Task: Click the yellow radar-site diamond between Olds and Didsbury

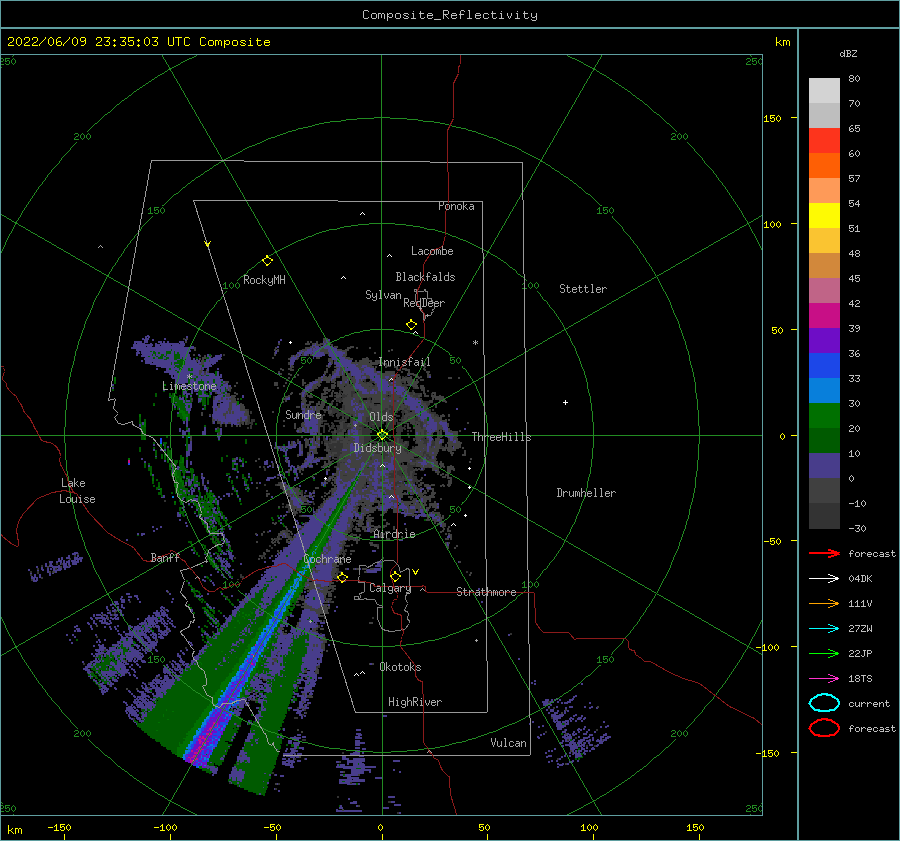Action: pos(382,435)
